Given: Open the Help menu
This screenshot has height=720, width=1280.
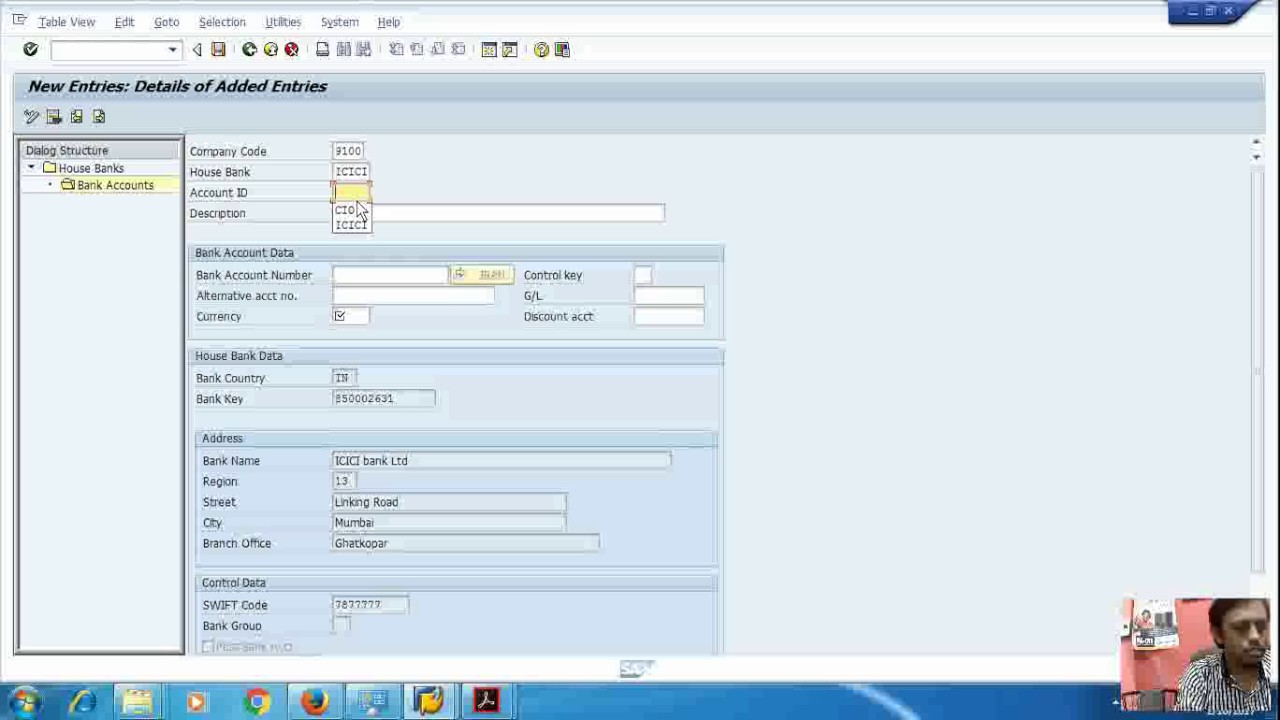Looking at the screenshot, I should (x=389, y=22).
